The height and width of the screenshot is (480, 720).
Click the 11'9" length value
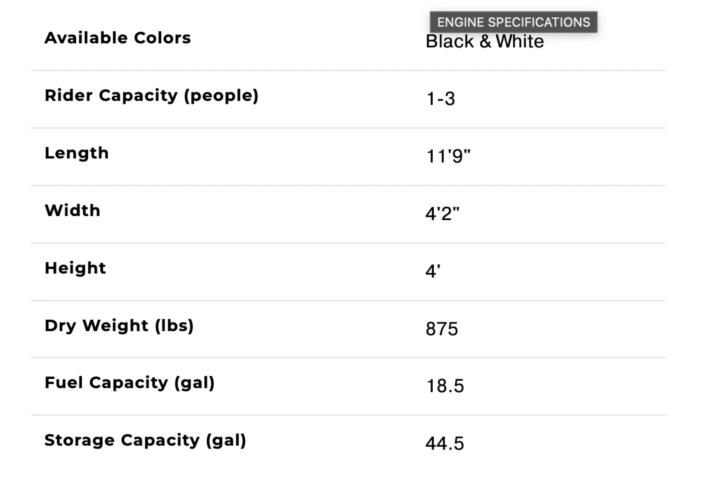449,156
